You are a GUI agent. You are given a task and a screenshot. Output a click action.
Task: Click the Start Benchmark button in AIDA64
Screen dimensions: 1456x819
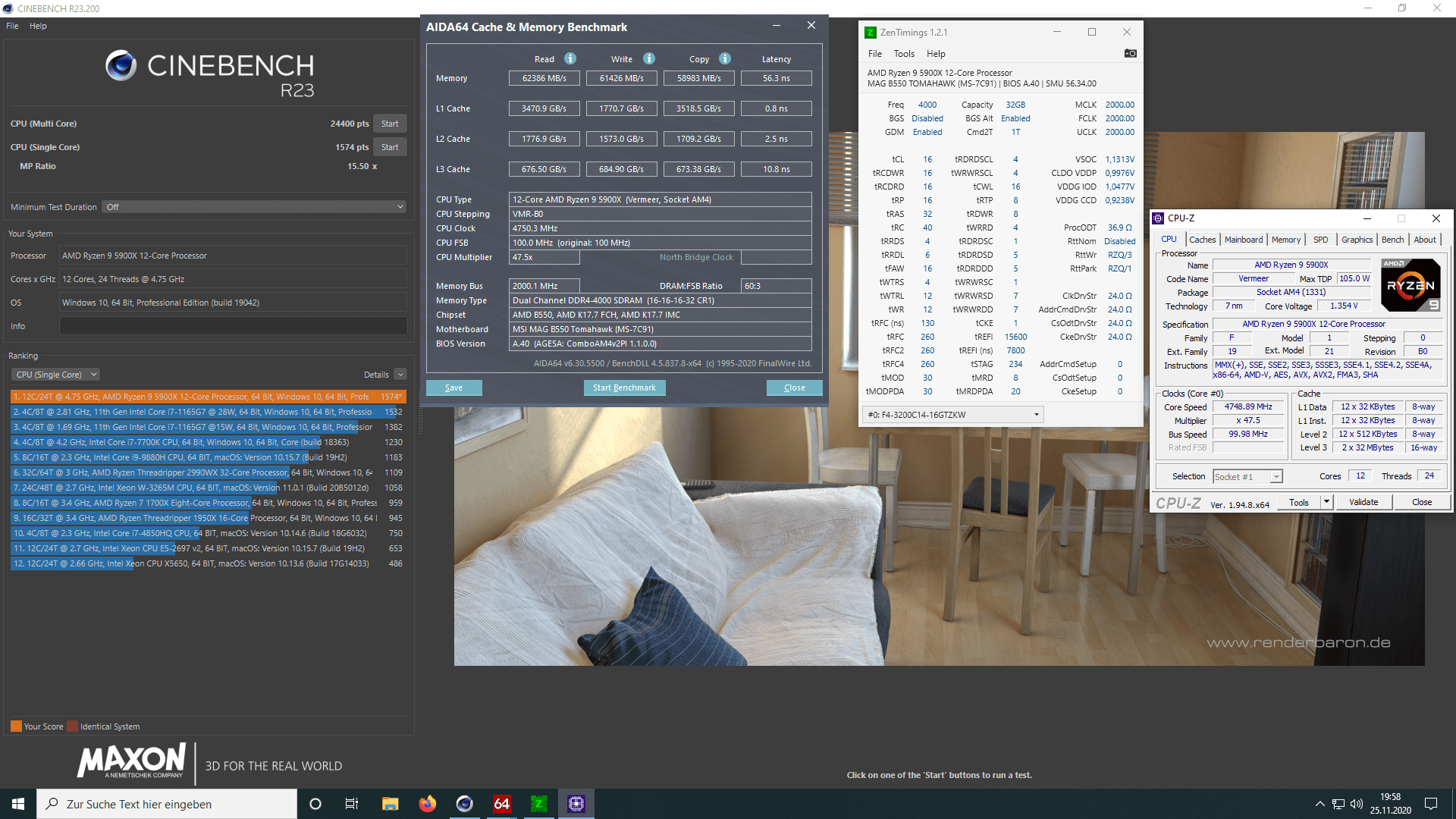point(624,388)
